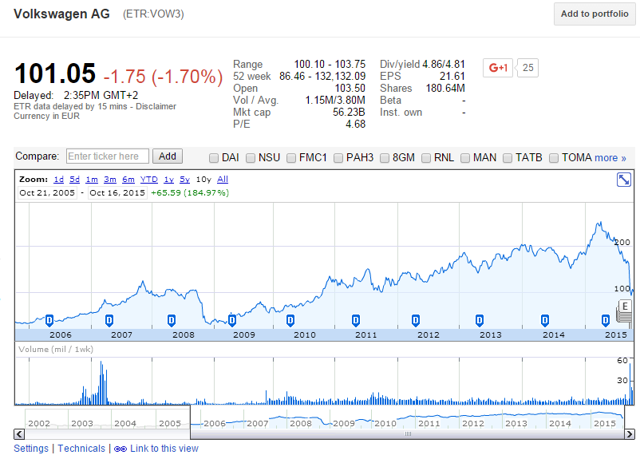This screenshot has height=455, width=640.
Task: Focus the Compare ticker input field
Action: tap(108, 156)
